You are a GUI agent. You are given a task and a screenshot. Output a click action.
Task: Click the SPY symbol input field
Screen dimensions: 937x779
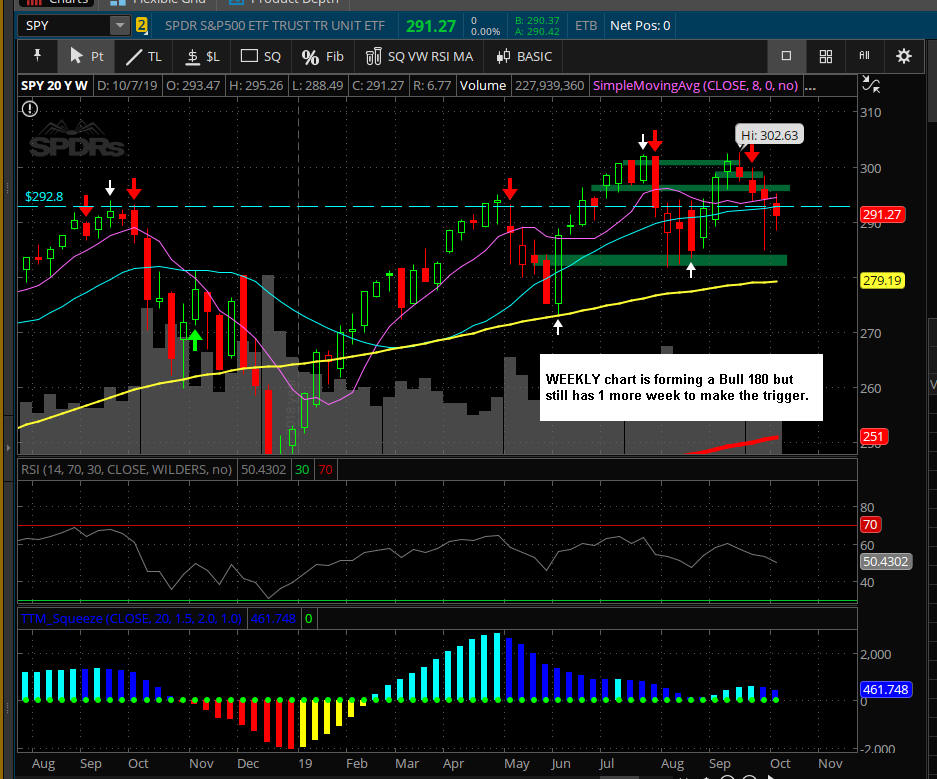pyautogui.click(x=60, y=25)
